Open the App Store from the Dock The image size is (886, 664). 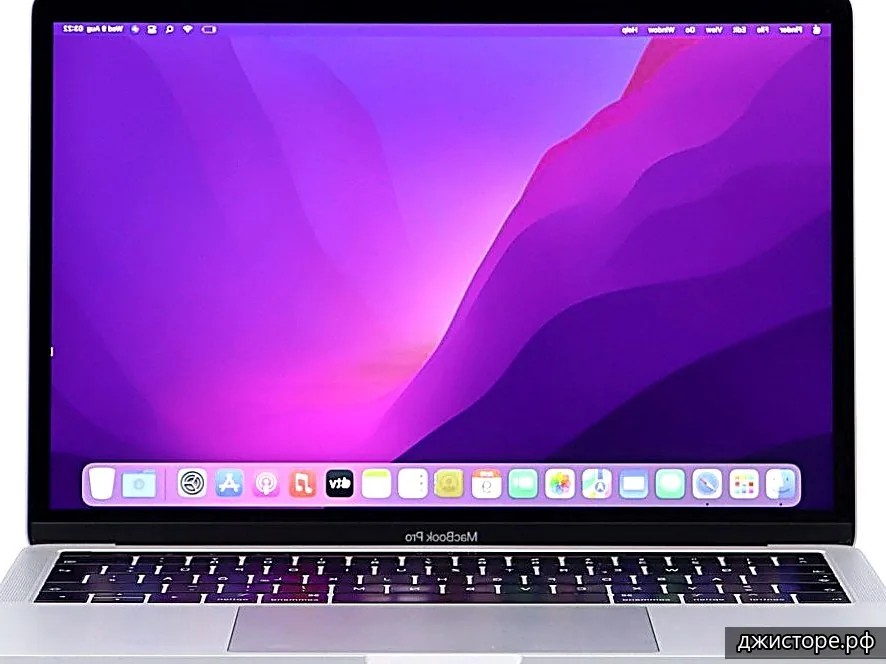[229, 484]
